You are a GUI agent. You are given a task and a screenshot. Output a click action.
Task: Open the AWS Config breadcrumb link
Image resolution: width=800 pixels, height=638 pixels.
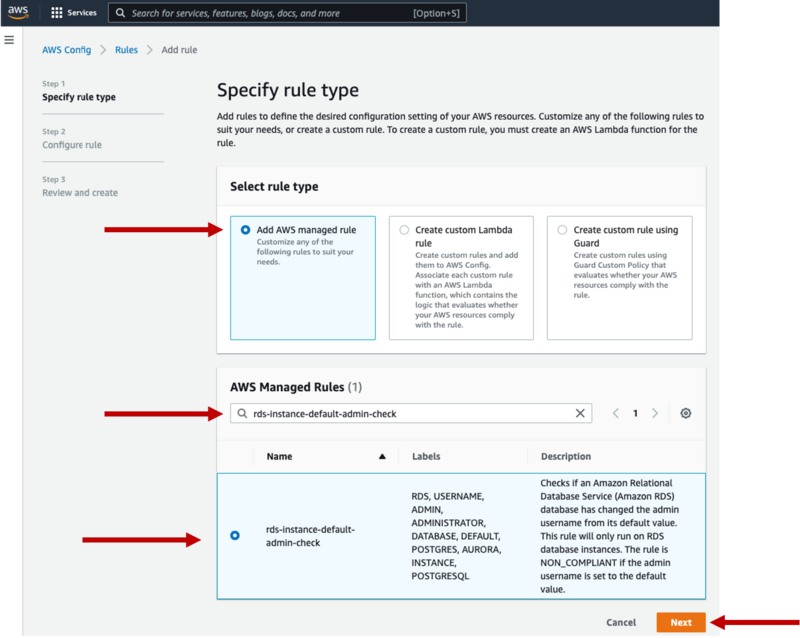[67, 50]
